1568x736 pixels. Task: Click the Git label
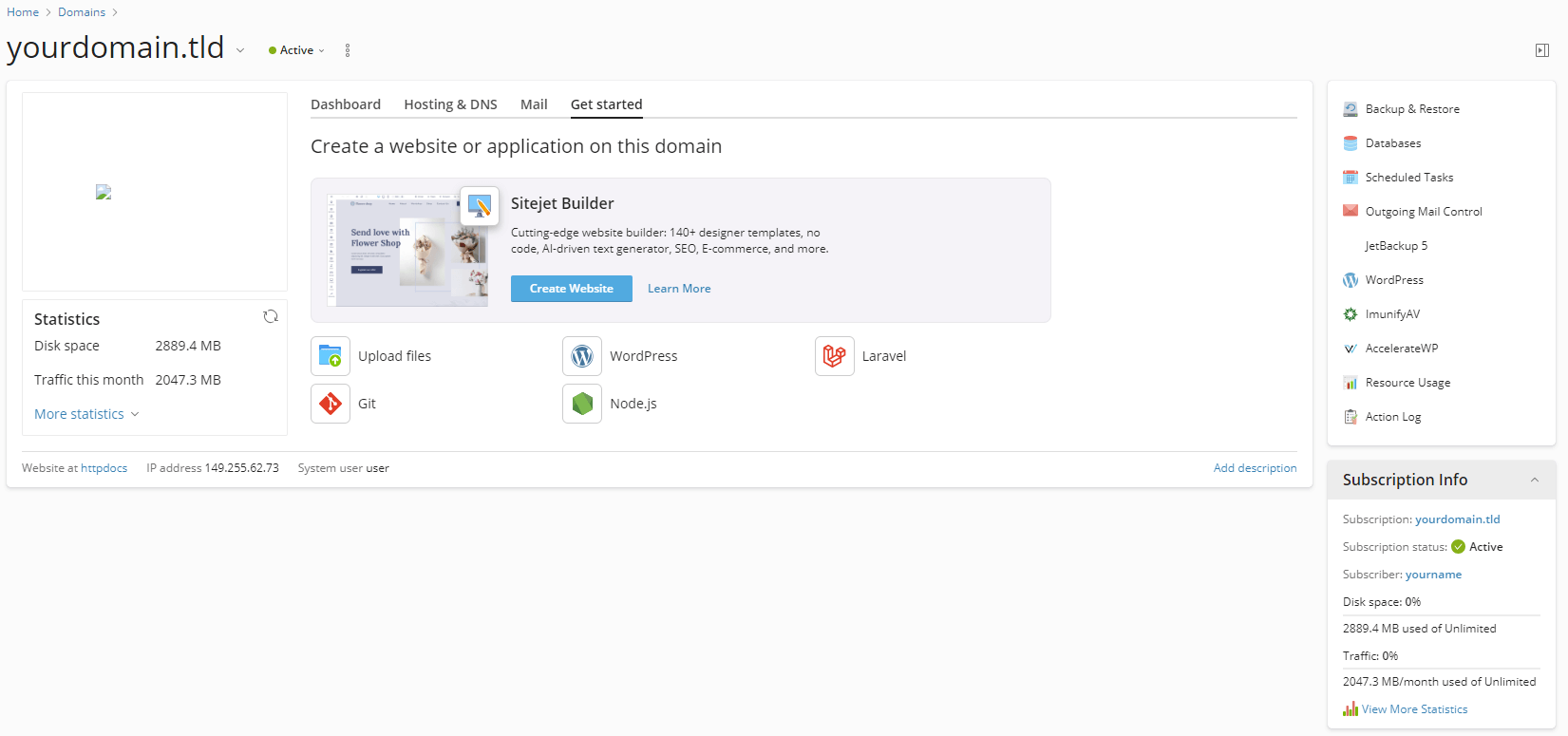(367, 404)
